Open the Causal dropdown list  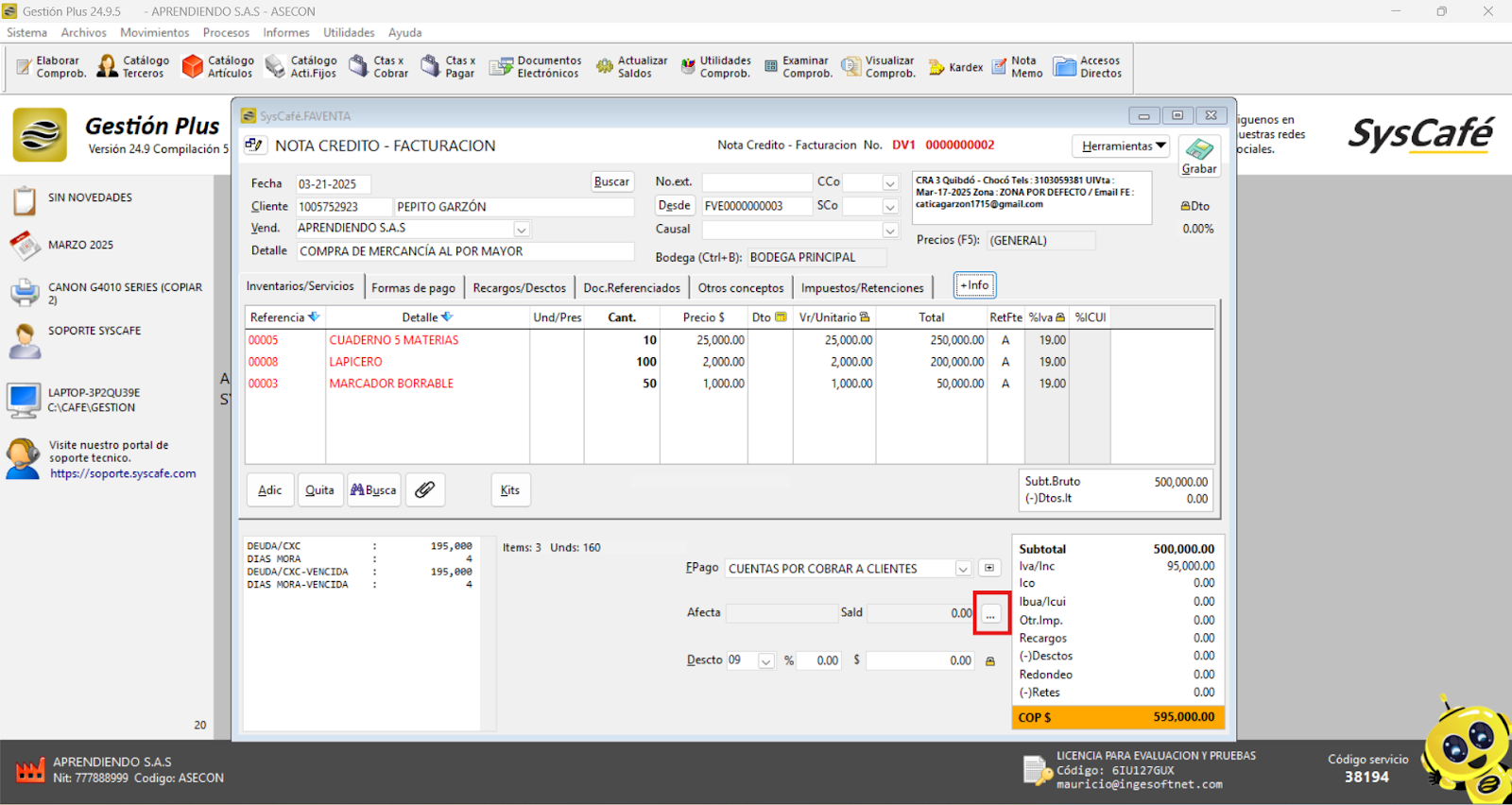[889, 230]
